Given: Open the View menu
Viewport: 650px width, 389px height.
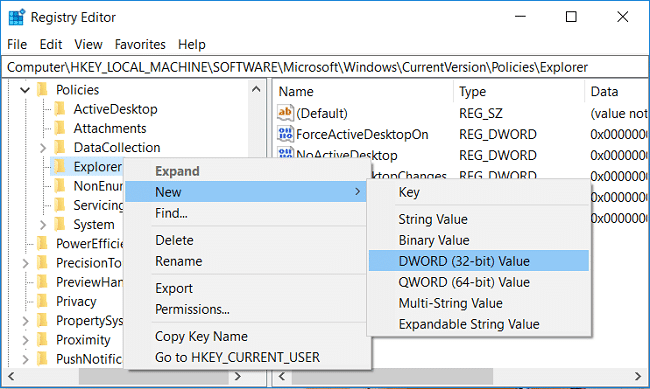Looking at the screenshot, I should coord(88,44).
